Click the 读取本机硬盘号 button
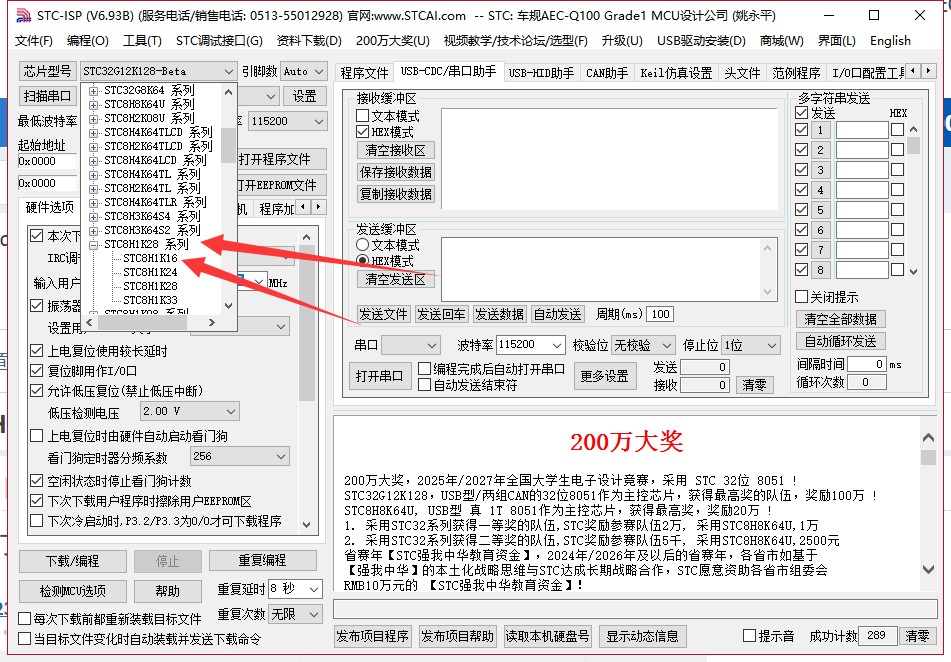Image resolution: width=951 pixels, height=662 pixels. [x=547, y=637]
